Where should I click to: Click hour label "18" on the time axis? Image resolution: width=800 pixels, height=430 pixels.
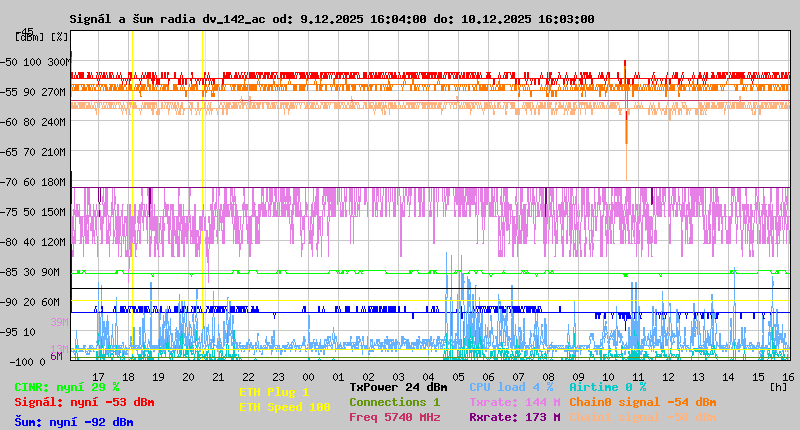tap(129, 377)
